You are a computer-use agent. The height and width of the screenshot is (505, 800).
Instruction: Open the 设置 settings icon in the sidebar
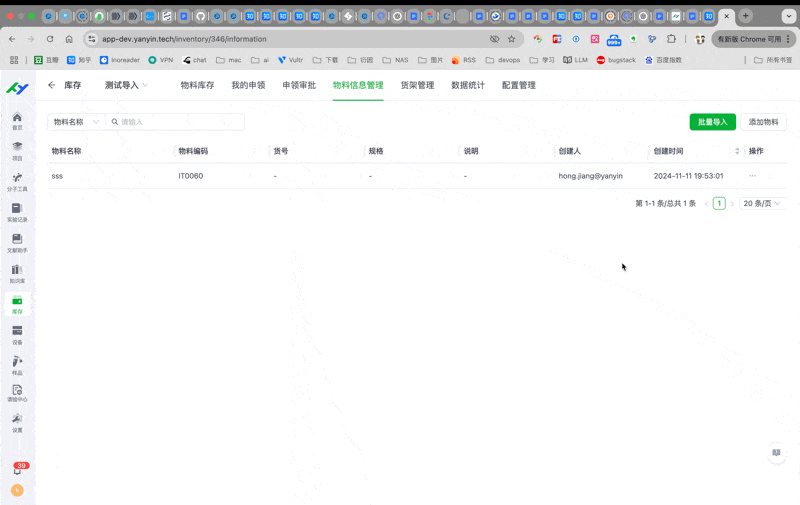click(17, 423)
